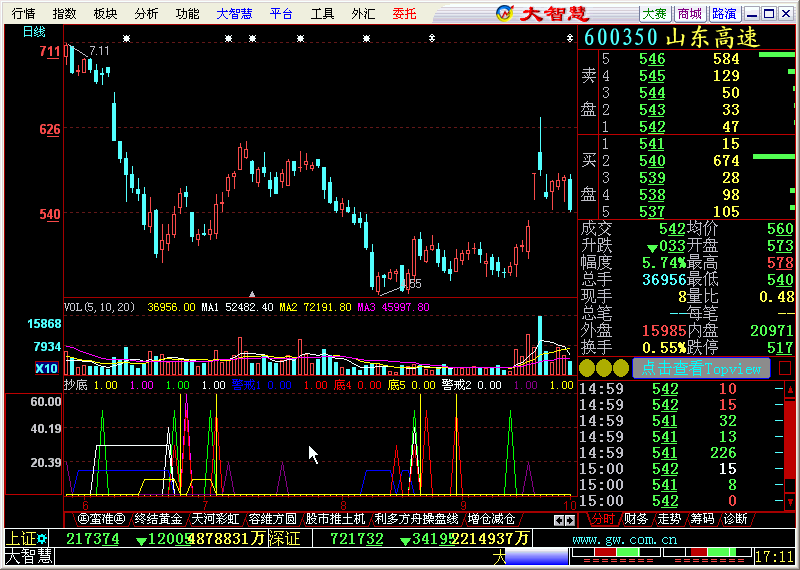Click the 600350 山东高速 stock title
This screenshot has width=800, height=570.
tap(671, 37)
